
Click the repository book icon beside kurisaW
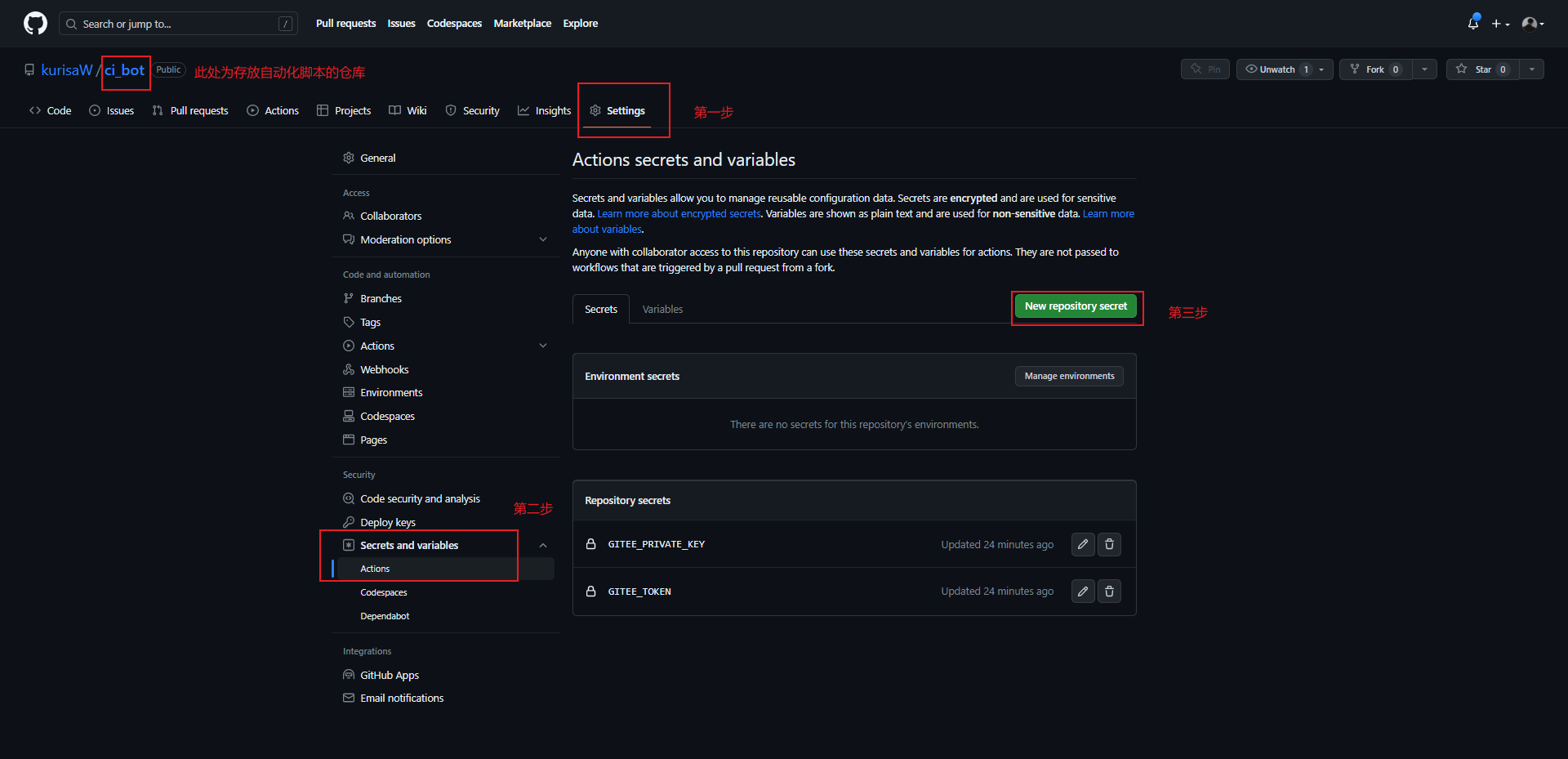tap(29, 70)
